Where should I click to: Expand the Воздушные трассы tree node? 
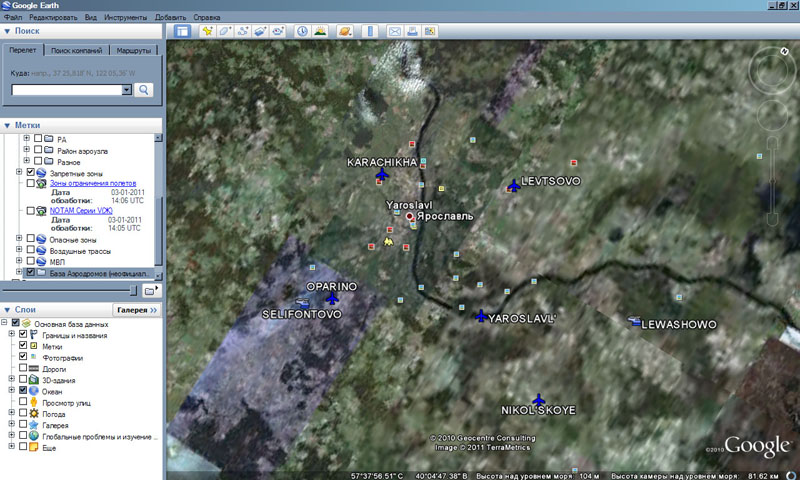point(18,250)
